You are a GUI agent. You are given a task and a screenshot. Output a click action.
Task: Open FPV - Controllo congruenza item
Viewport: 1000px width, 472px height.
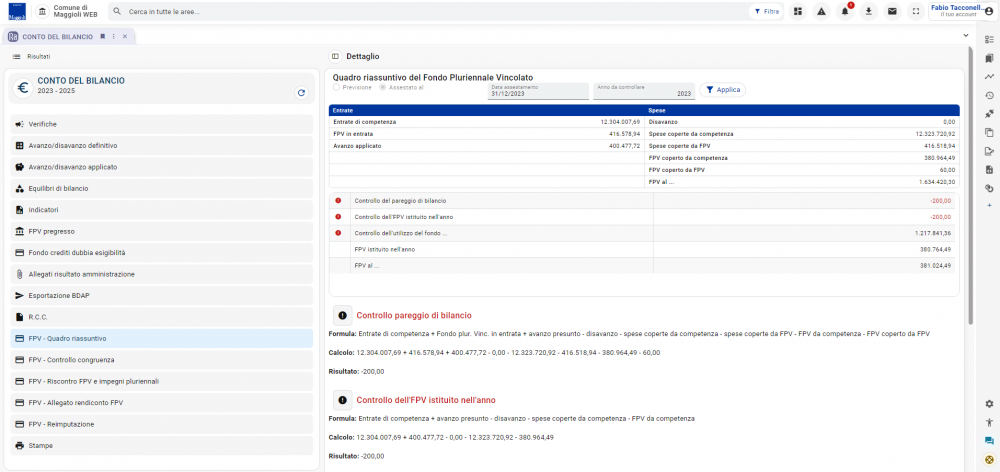161,360
